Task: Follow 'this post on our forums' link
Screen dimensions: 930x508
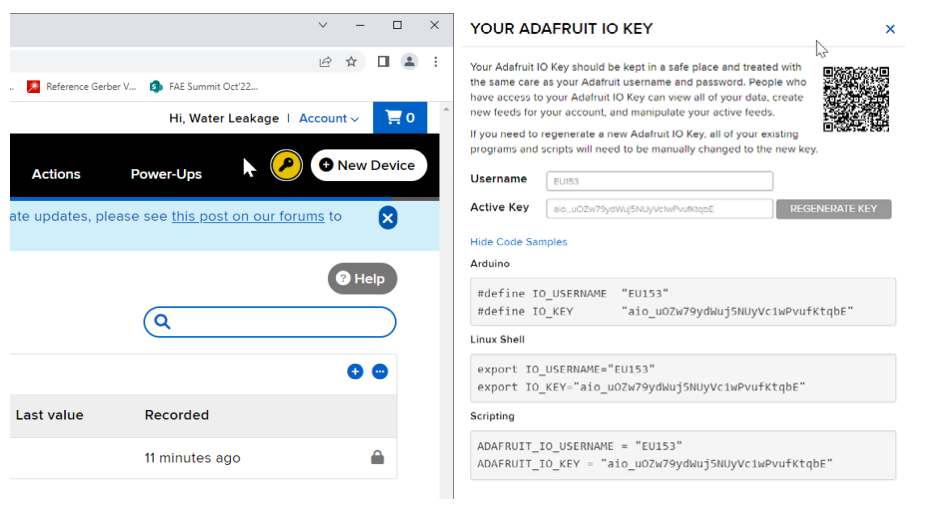Action: coord(248,216)
